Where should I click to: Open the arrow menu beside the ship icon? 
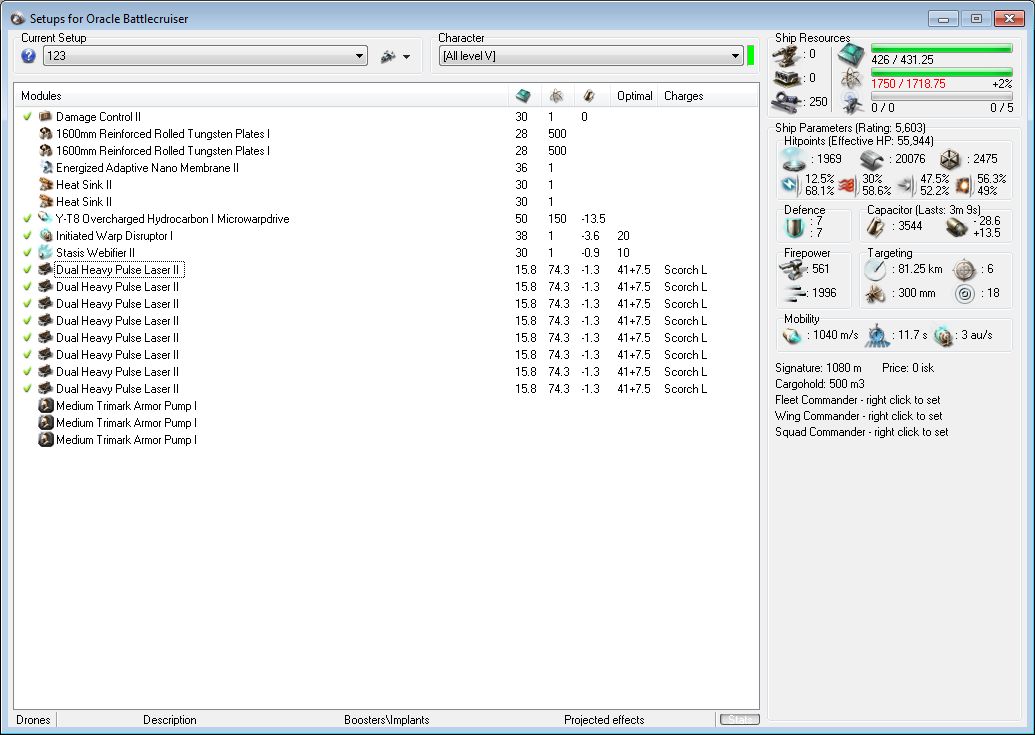406,57
